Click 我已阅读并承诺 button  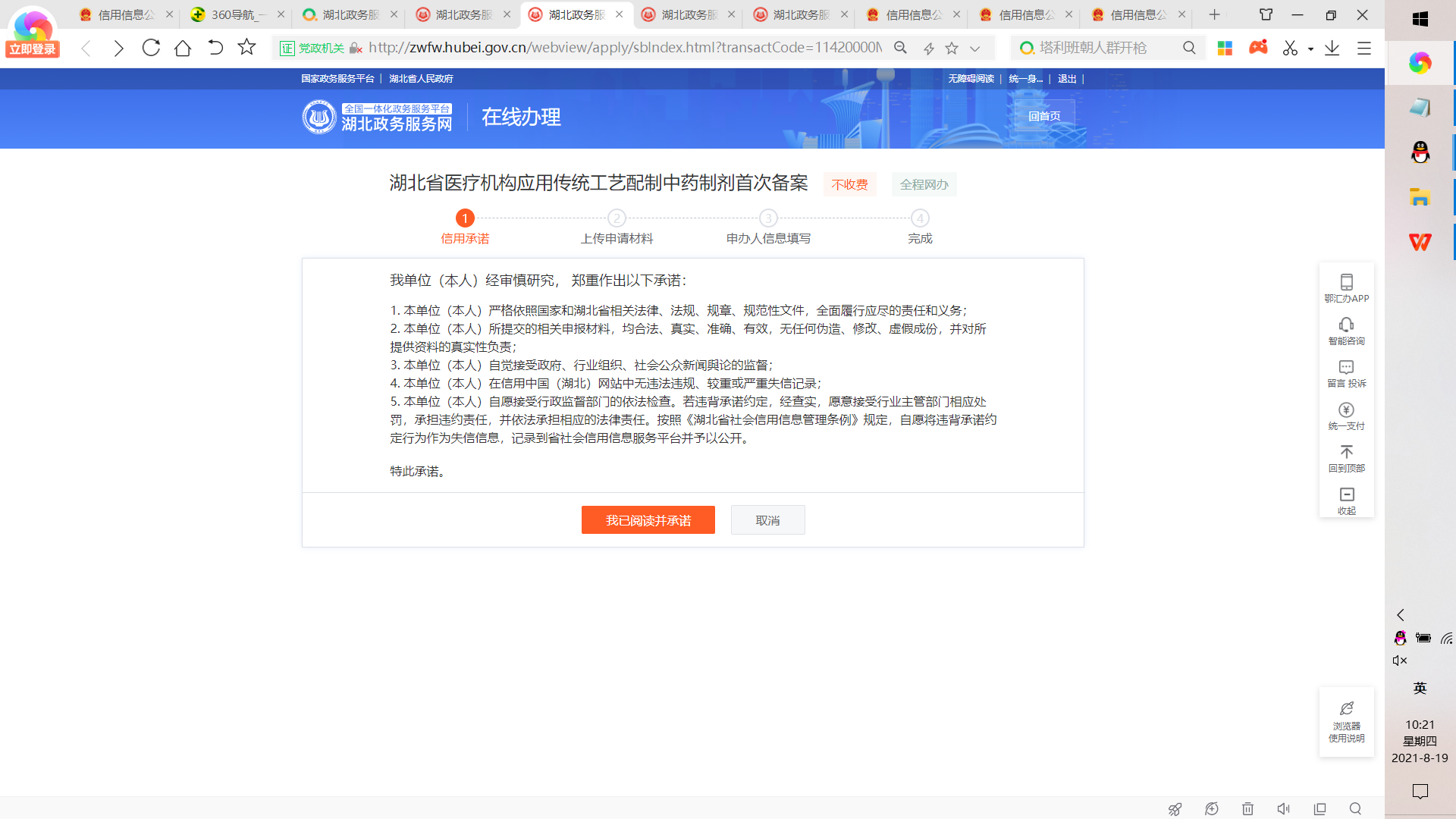click(648, 520)
